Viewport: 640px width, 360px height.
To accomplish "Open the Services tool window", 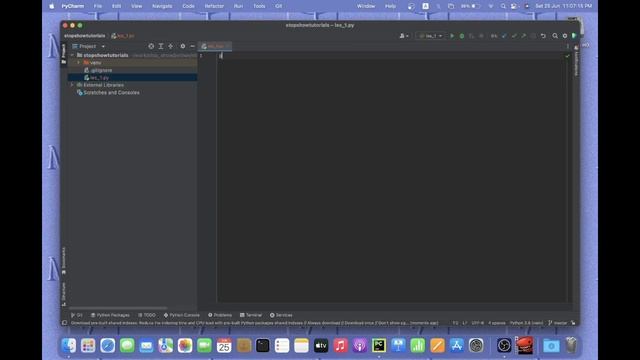I will (x=281, y=315).
